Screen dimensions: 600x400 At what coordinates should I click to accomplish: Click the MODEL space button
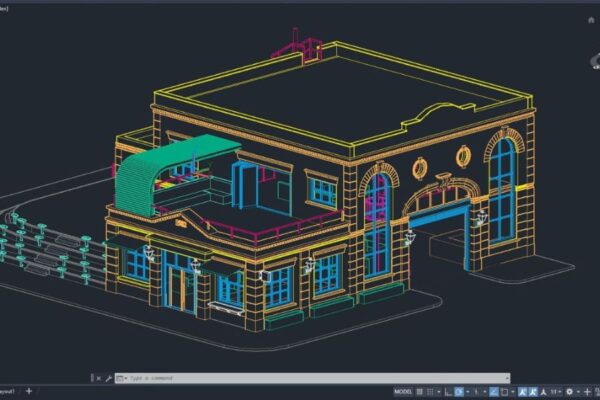point(403,392)
